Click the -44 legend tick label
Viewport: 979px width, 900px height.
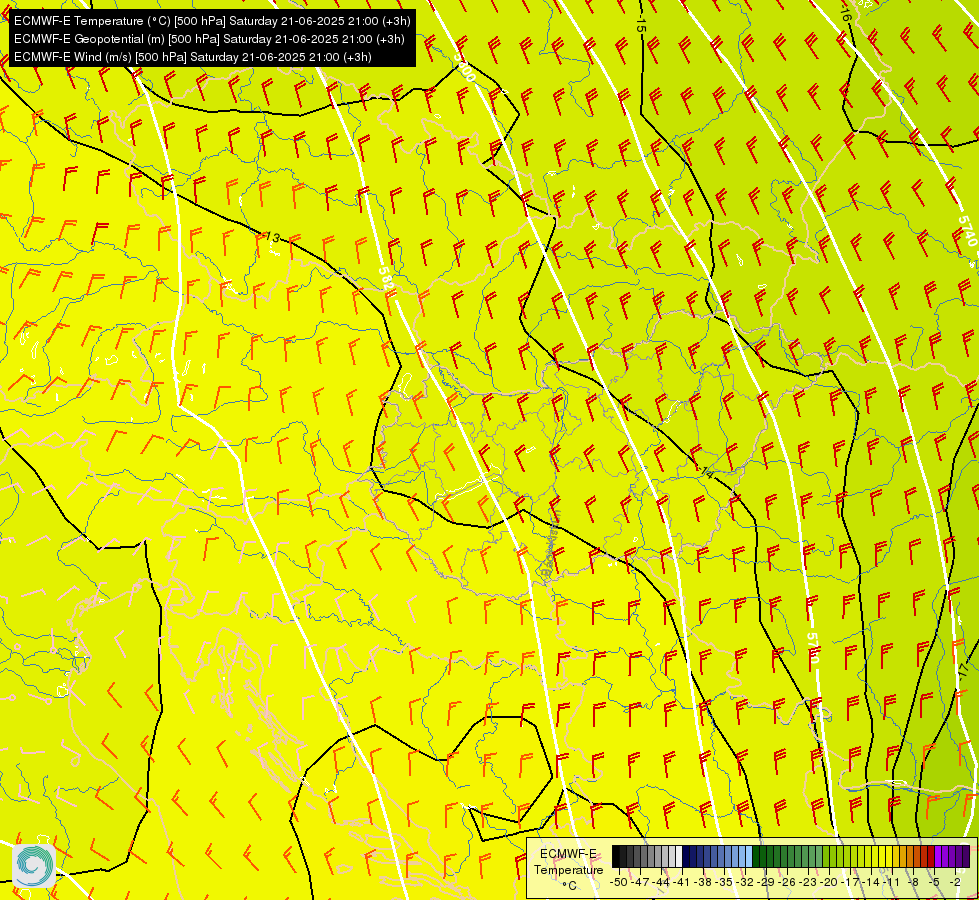pos(661,883)
